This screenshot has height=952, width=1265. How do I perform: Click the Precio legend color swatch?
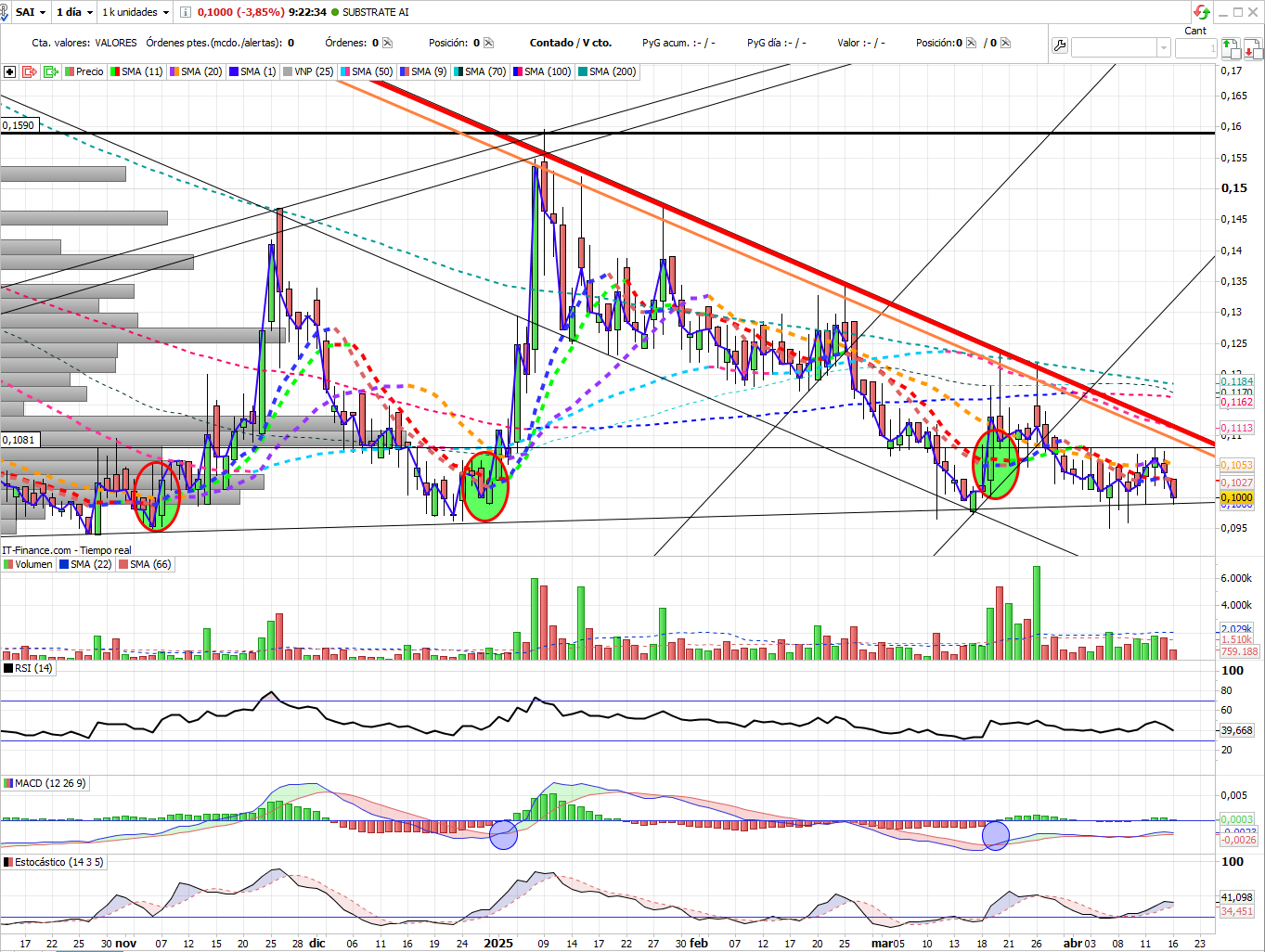click(x=70, y=71)
